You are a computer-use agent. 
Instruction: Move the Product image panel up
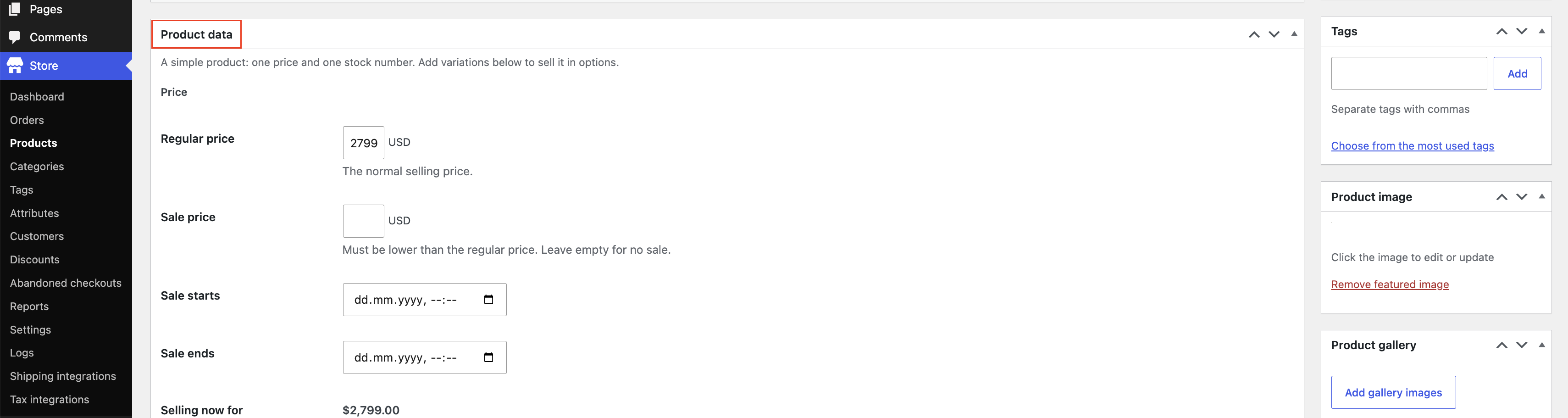pyautogui.click(x=1502, y=197)
